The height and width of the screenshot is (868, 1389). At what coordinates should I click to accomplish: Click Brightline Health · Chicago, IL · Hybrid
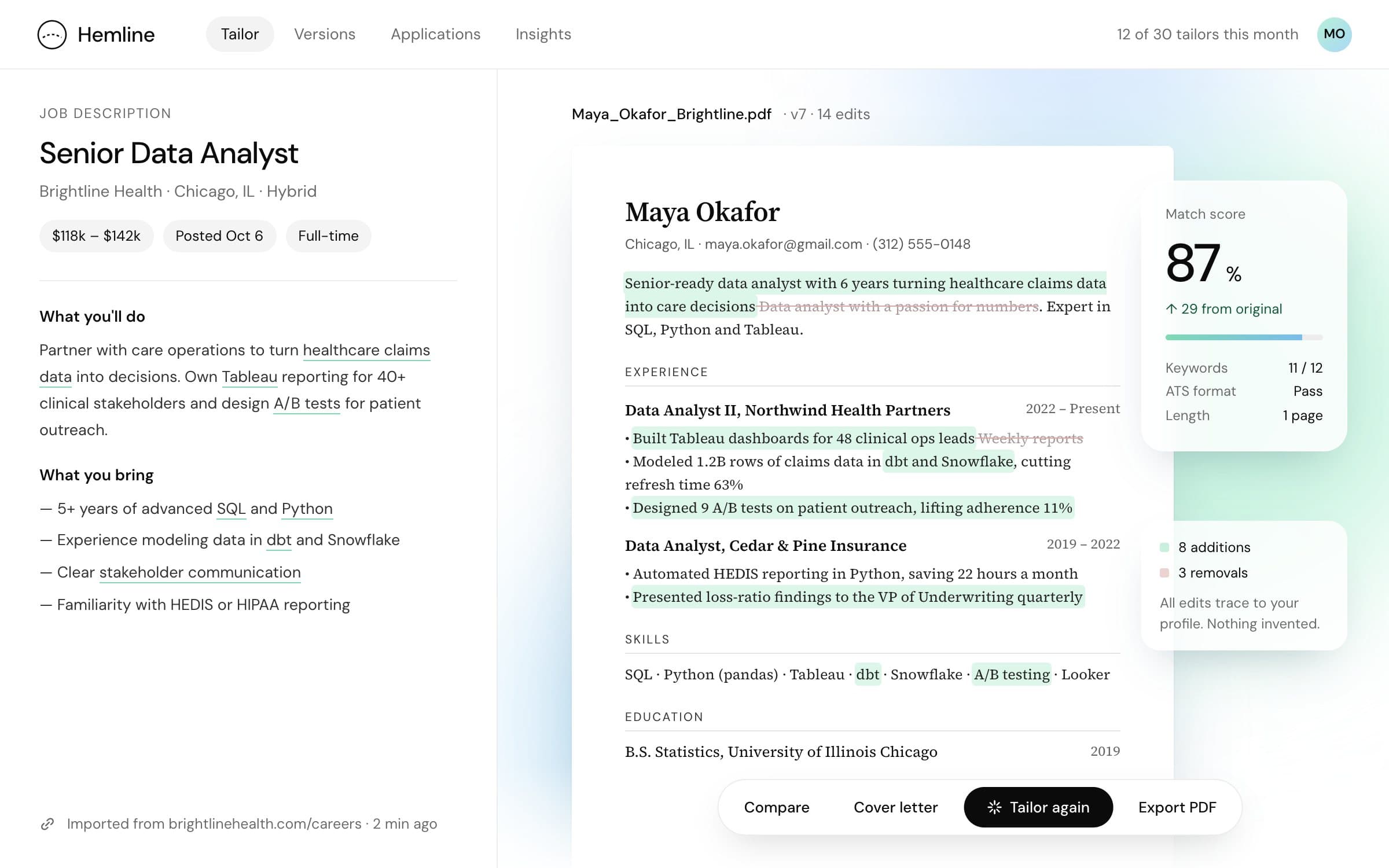click(x=178, y=192)
